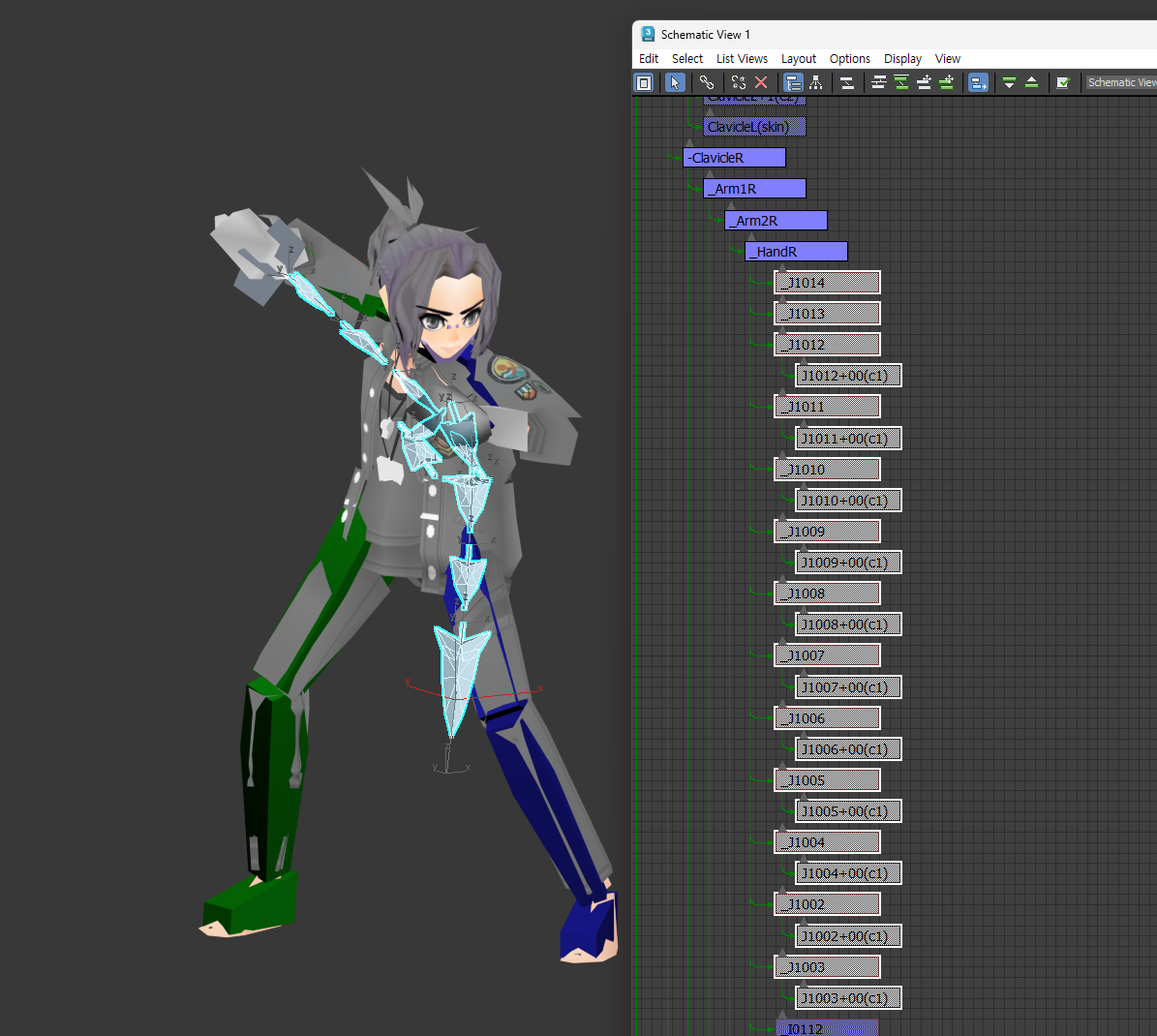The height and width of the screenshot is (1036, 1157).
Task: Activate the Select arrow tool
Action: 675,83
